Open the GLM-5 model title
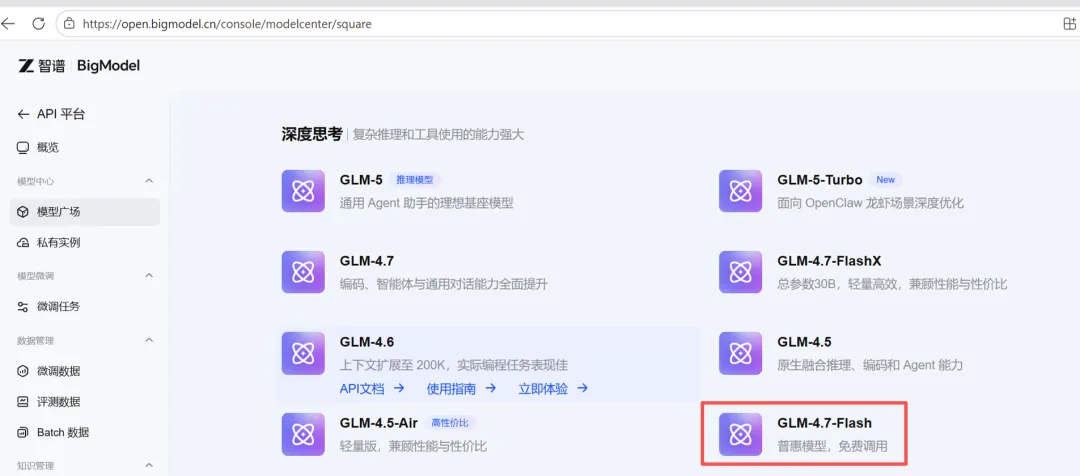This screenshot has width=1080, height=476. pos(361,180)
